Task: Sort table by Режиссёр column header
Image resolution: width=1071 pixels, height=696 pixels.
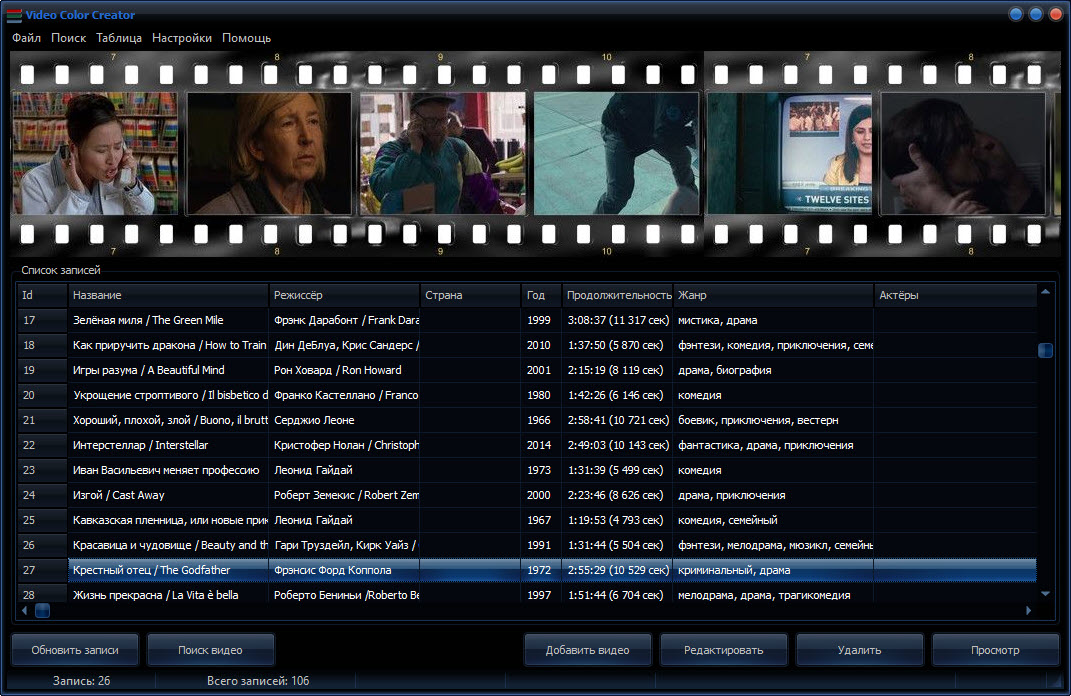Action: (x=344, y=295)
